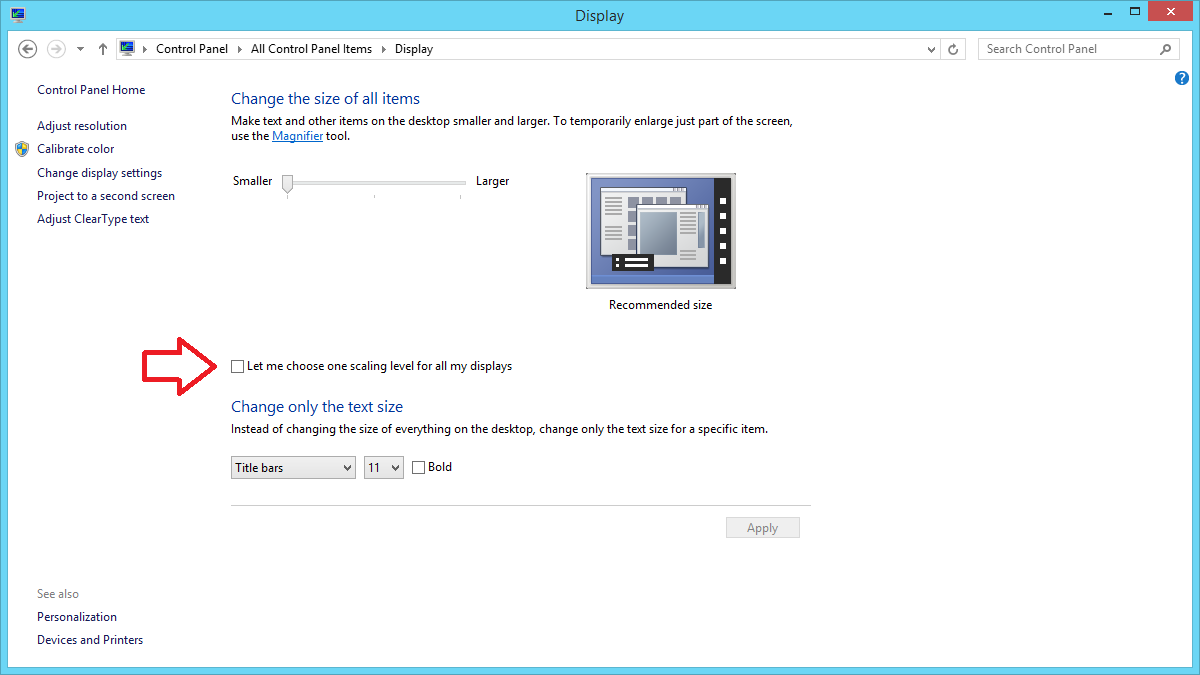Click Change only the text size heading
1200x675 pixels.
coord(317,407)
